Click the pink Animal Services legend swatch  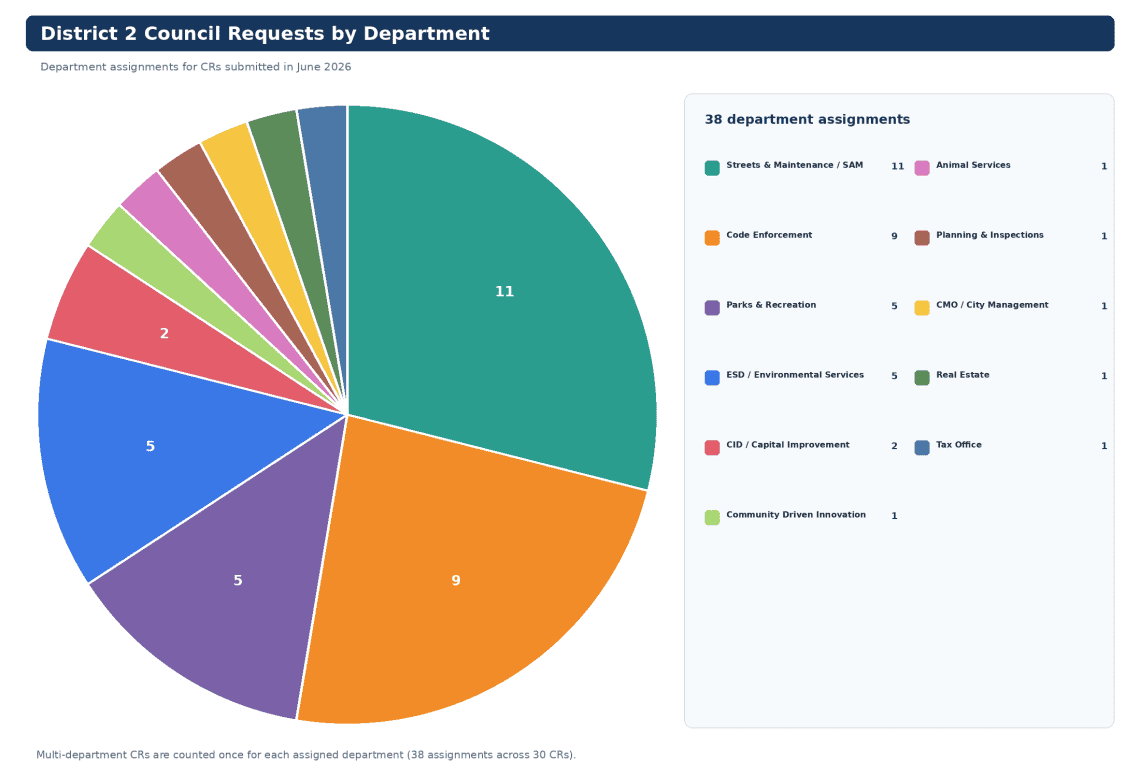[922, 168]
